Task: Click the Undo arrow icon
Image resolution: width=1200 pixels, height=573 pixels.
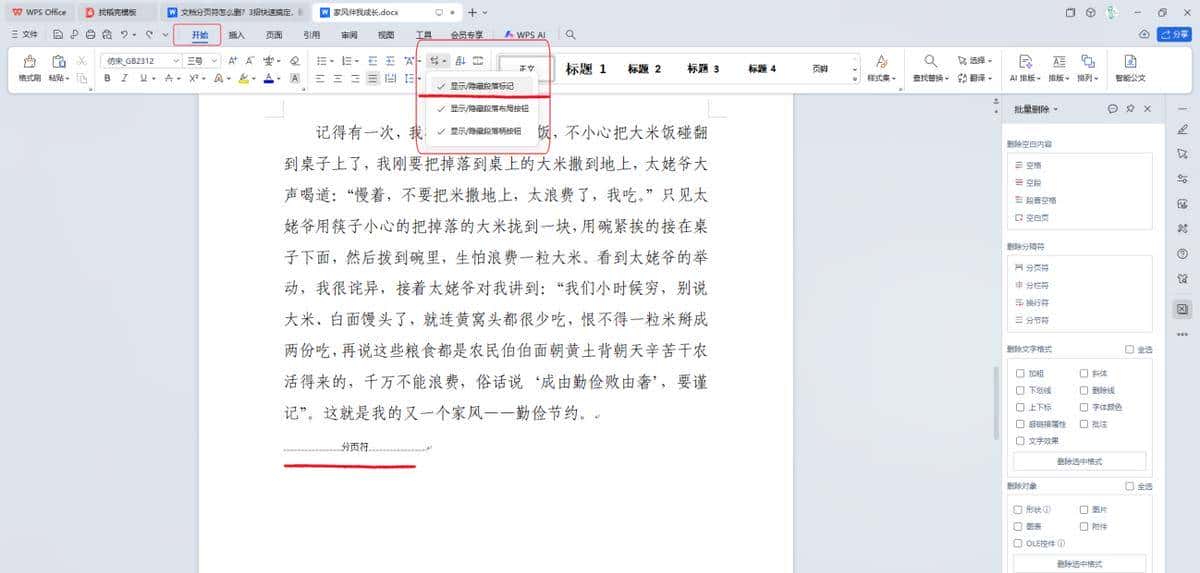Action: pos(122,34)
